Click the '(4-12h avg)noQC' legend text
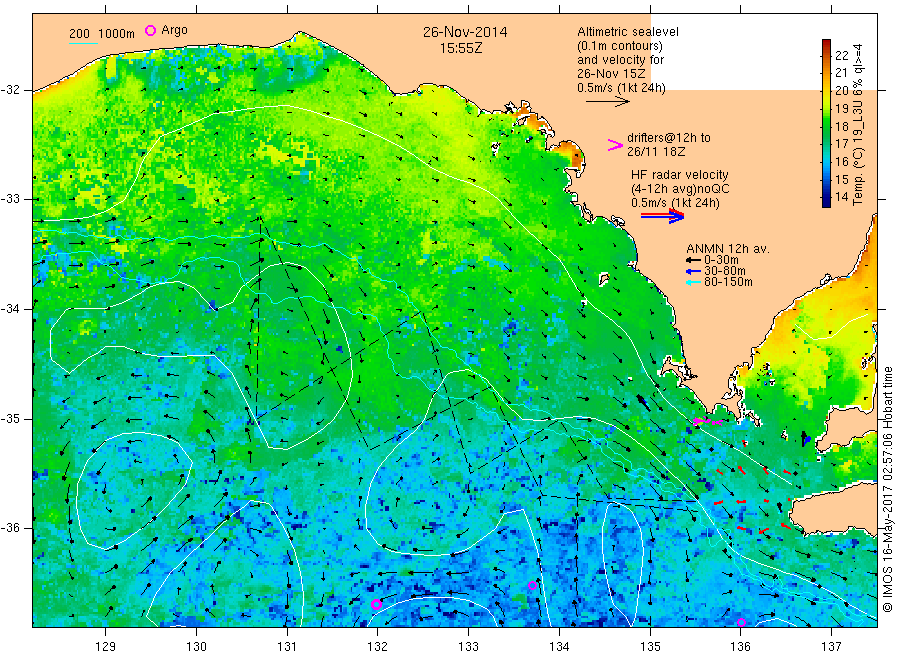The width and height of the screenshot is (900, 660). tap(680, 189)
